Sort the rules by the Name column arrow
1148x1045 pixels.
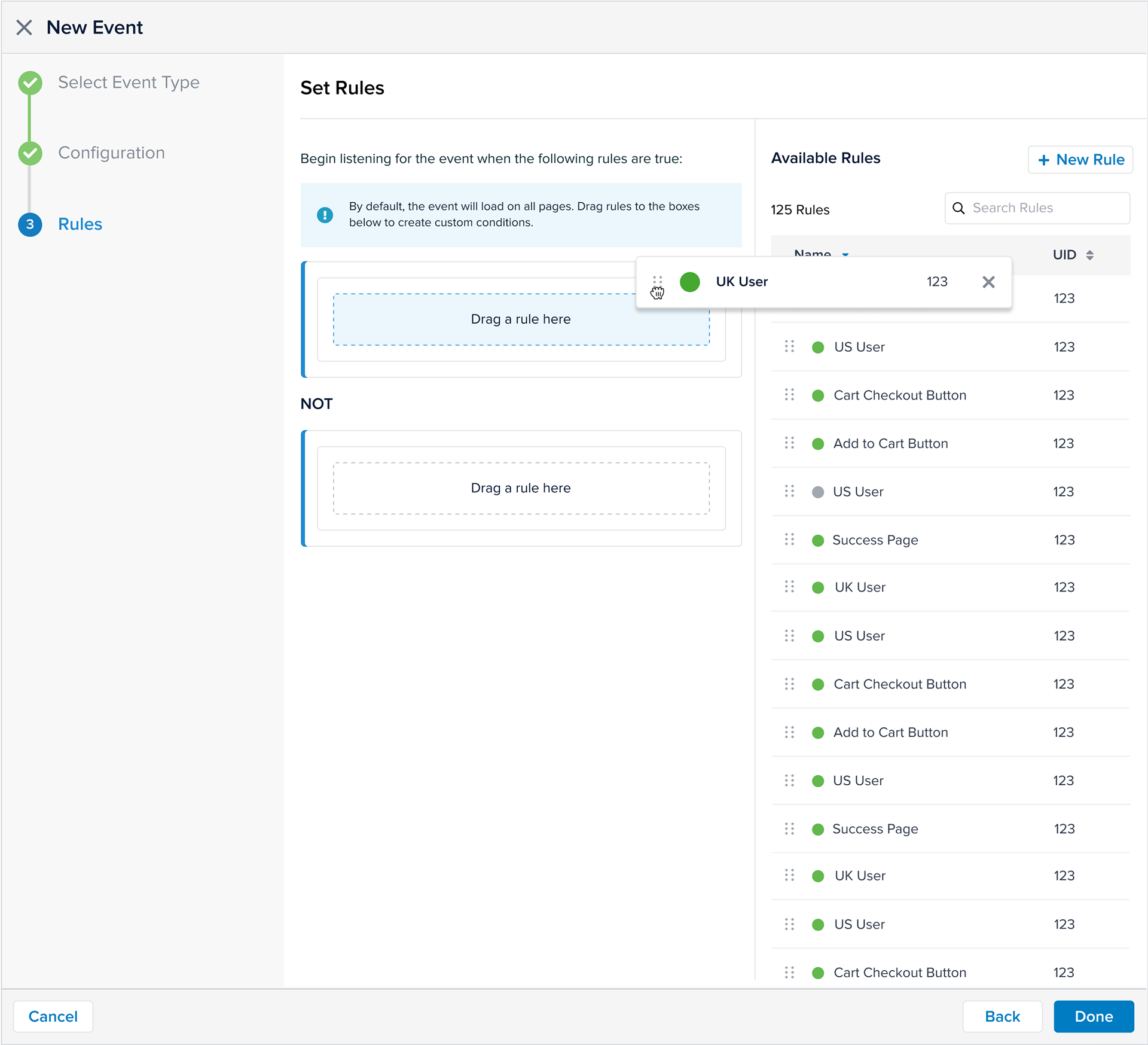point(845,254)
